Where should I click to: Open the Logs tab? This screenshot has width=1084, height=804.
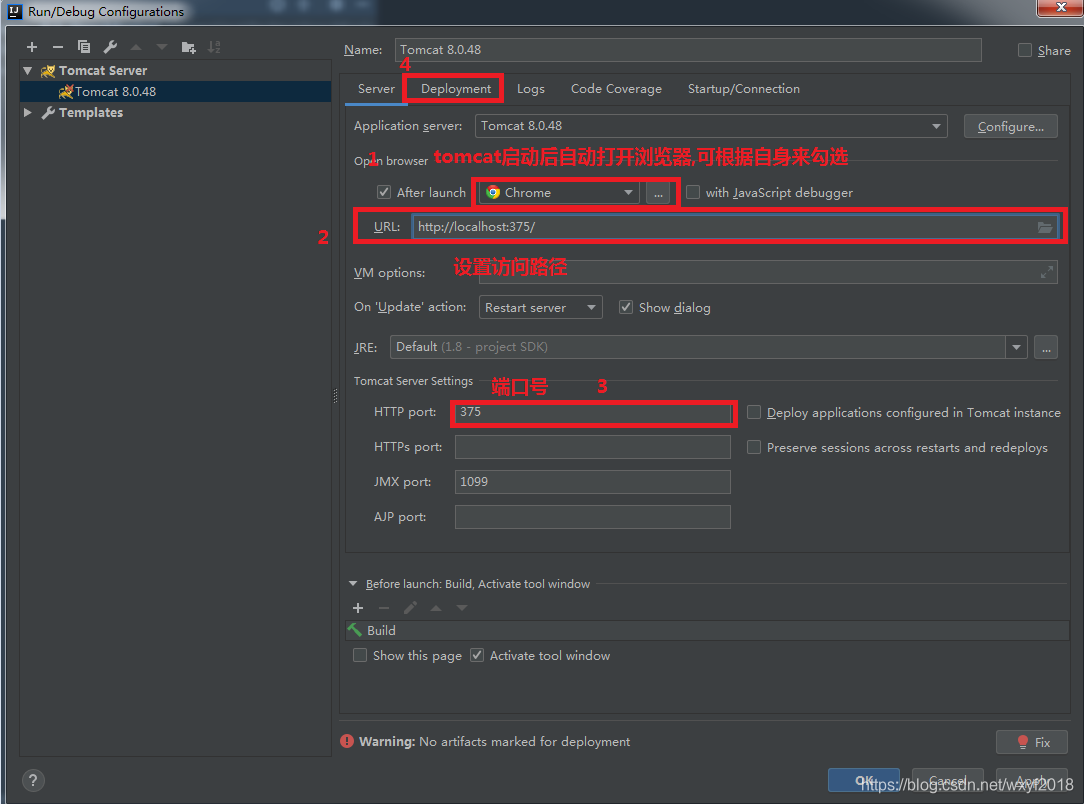[x=531, y=88]
